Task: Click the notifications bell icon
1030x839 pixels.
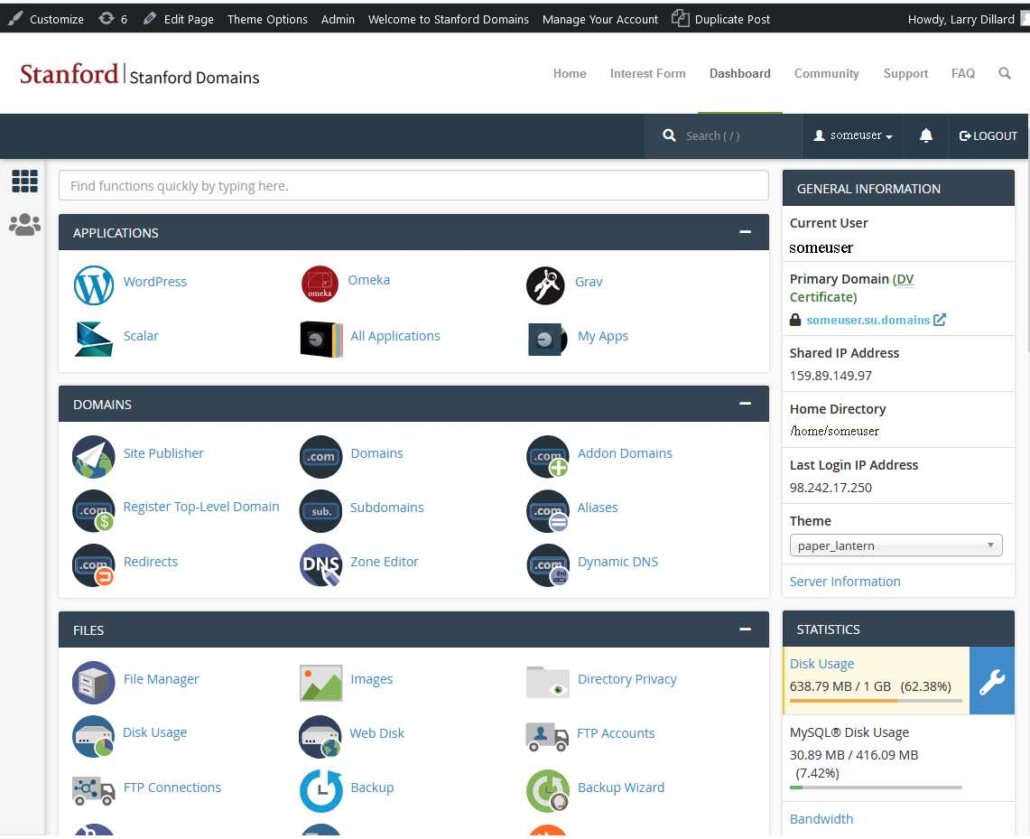Action: coord(926,136)
